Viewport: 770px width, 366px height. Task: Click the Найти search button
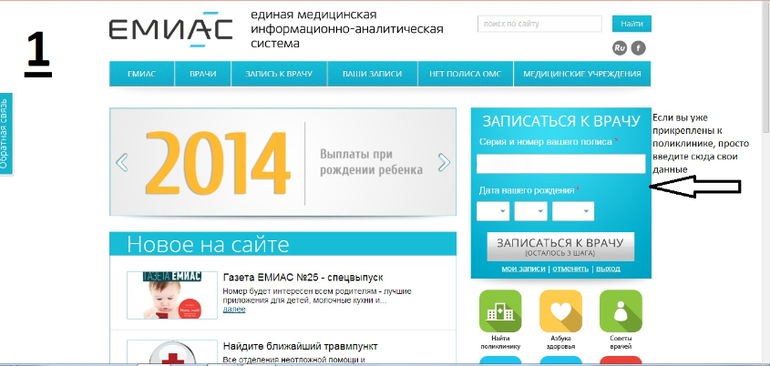tap(632, 24)
